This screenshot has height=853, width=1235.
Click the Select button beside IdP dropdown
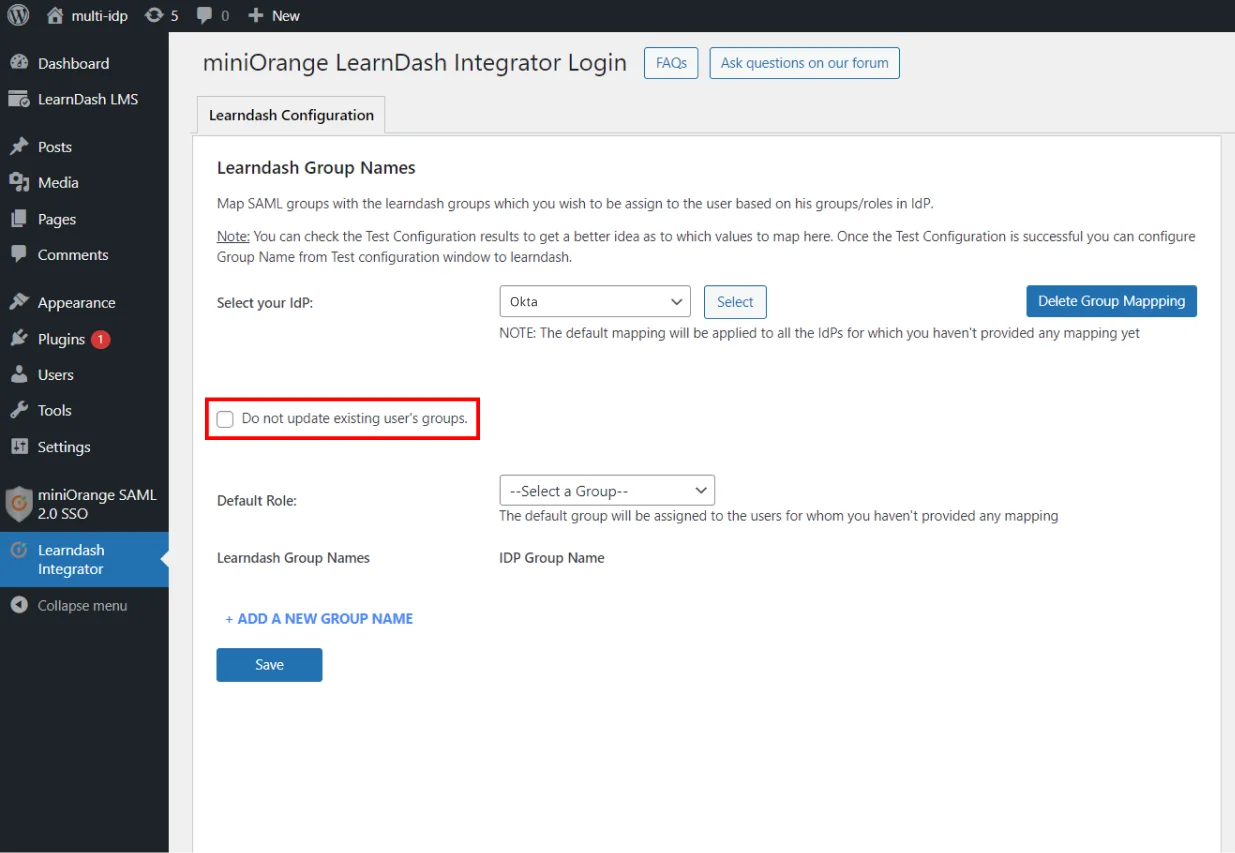[x=735, y=302]
